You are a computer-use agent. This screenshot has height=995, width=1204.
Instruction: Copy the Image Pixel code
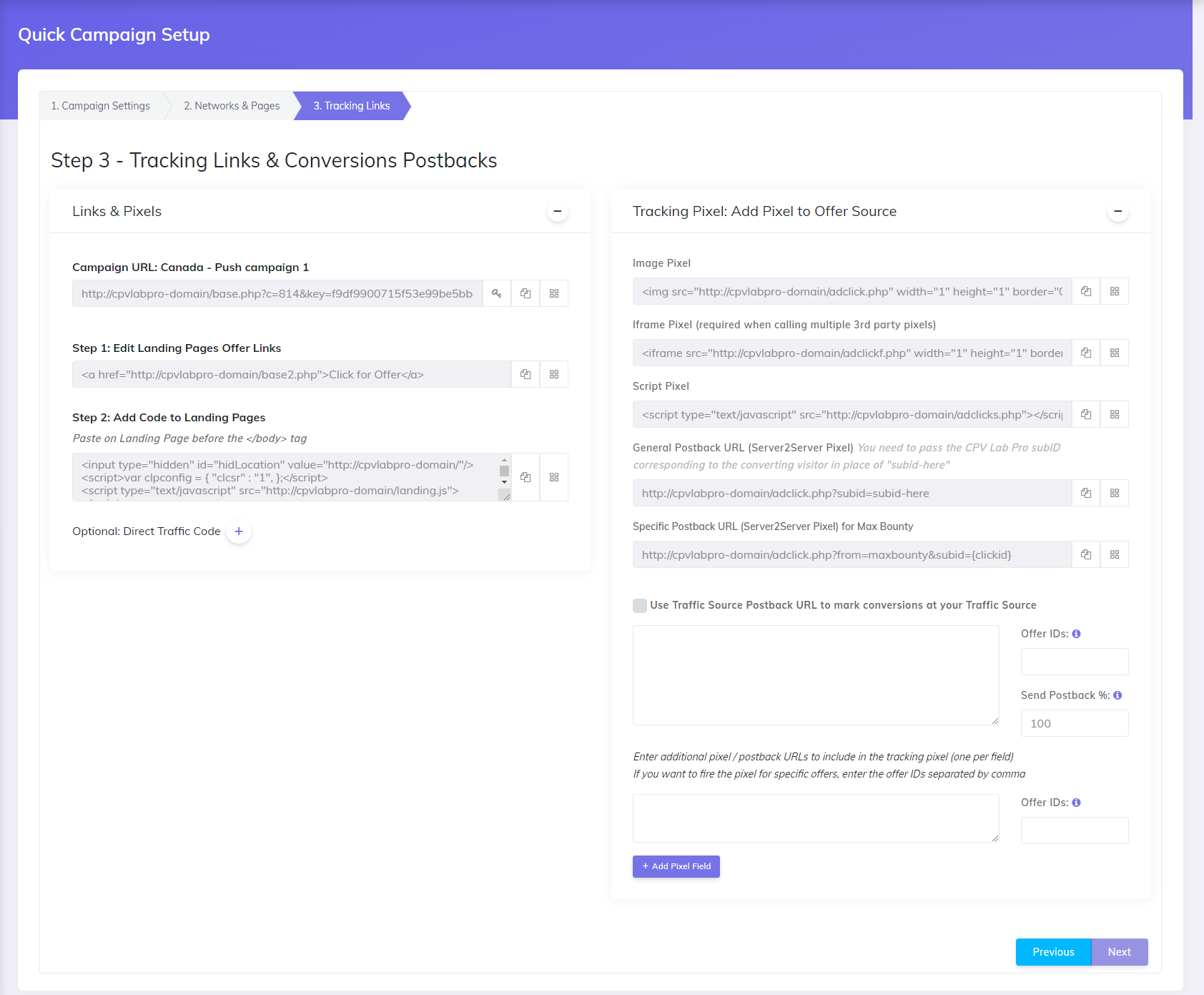click(1086, 291)
